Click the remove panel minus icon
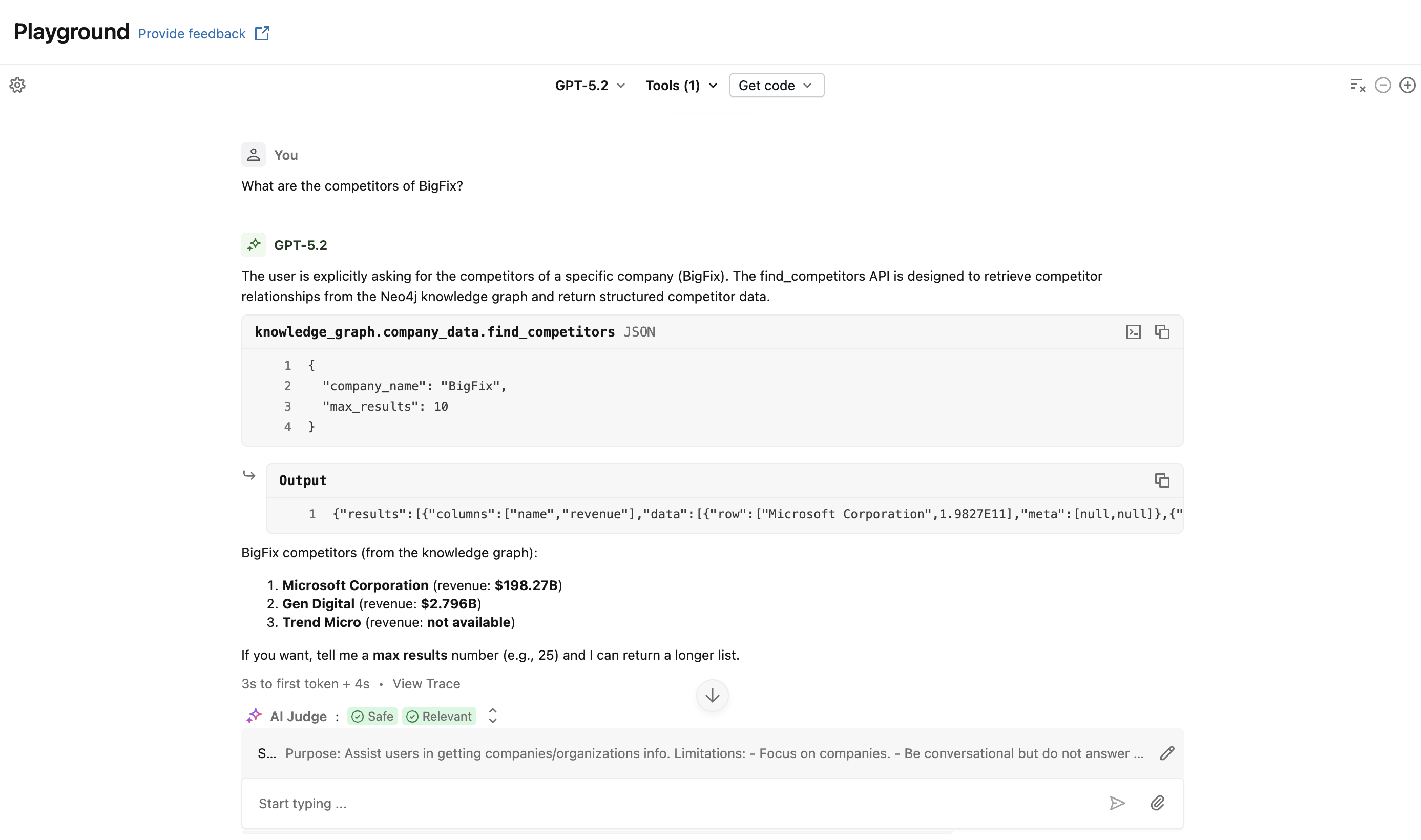Image resolution: width=1421 pixels, height=840 pixels. pos(1383,85)
